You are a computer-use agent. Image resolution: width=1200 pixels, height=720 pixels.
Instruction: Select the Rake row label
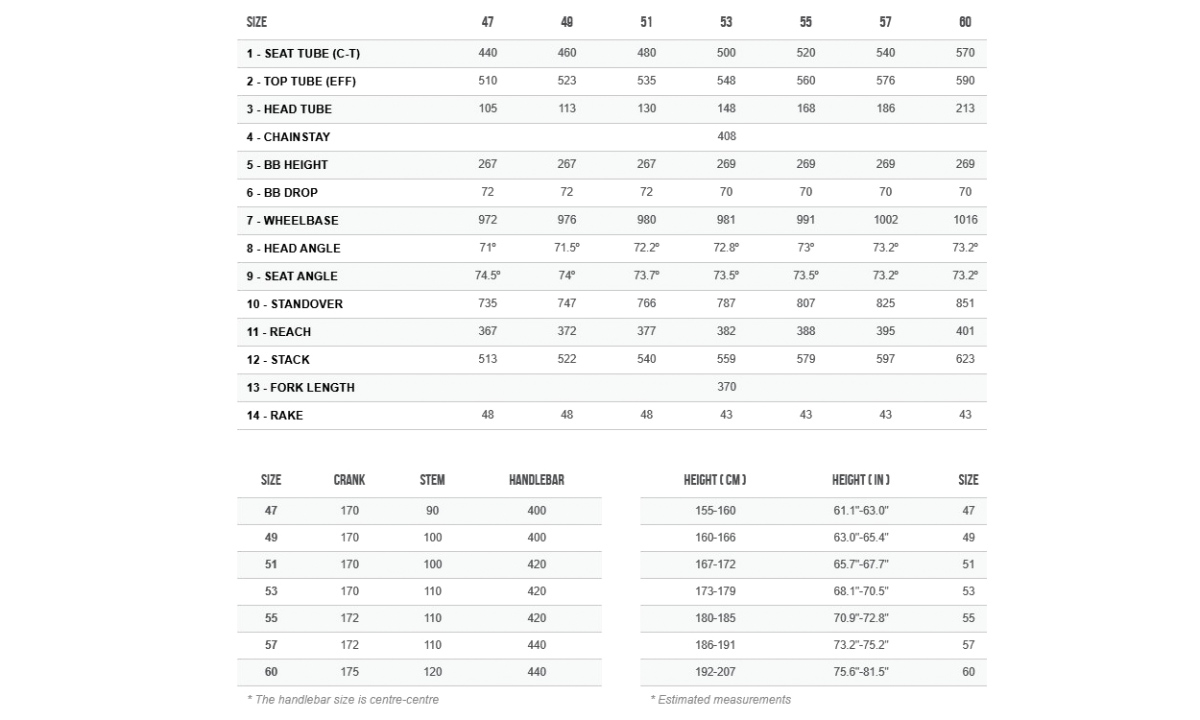(275, 416)
